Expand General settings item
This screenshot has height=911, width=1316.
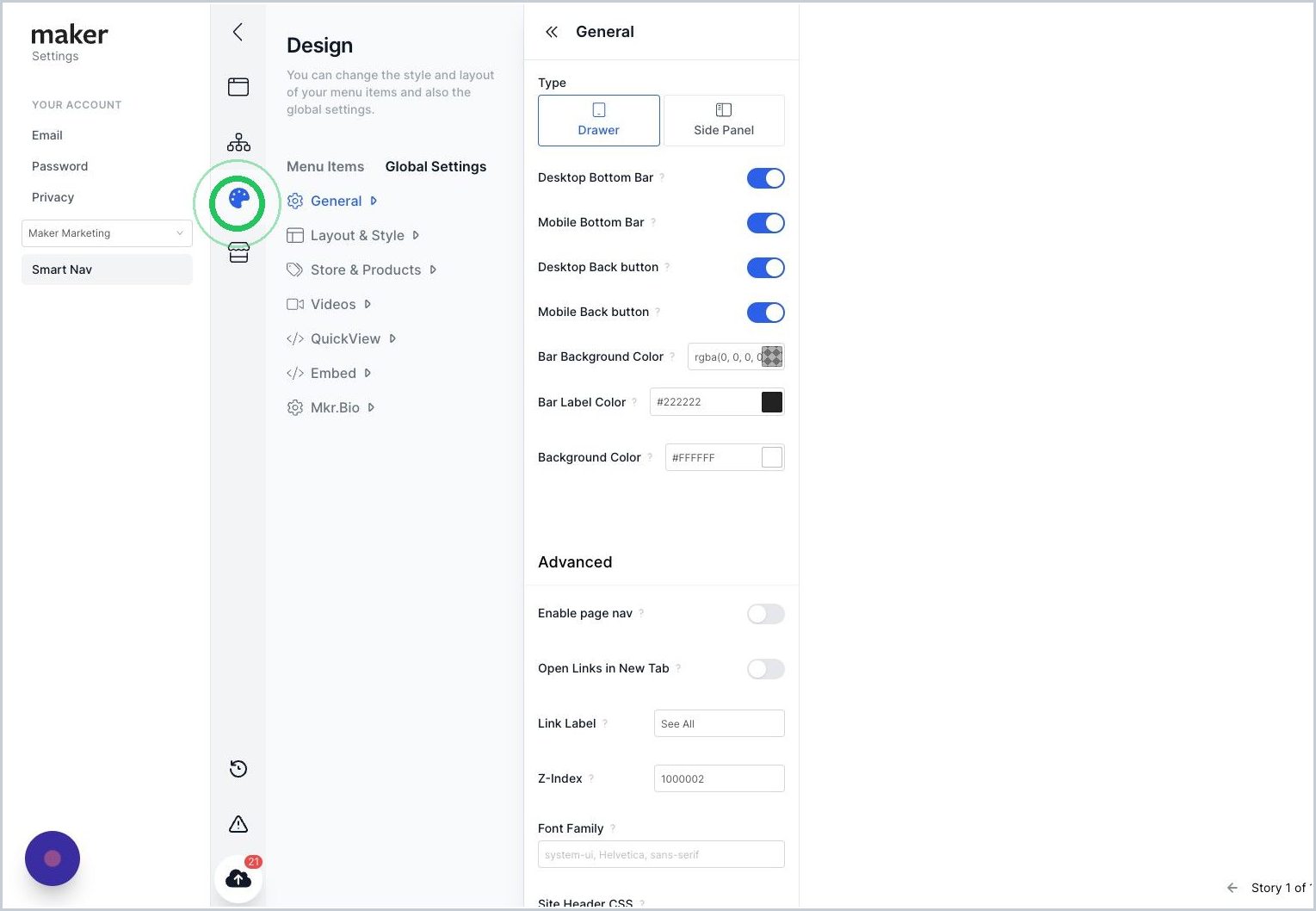coord(332,201)
